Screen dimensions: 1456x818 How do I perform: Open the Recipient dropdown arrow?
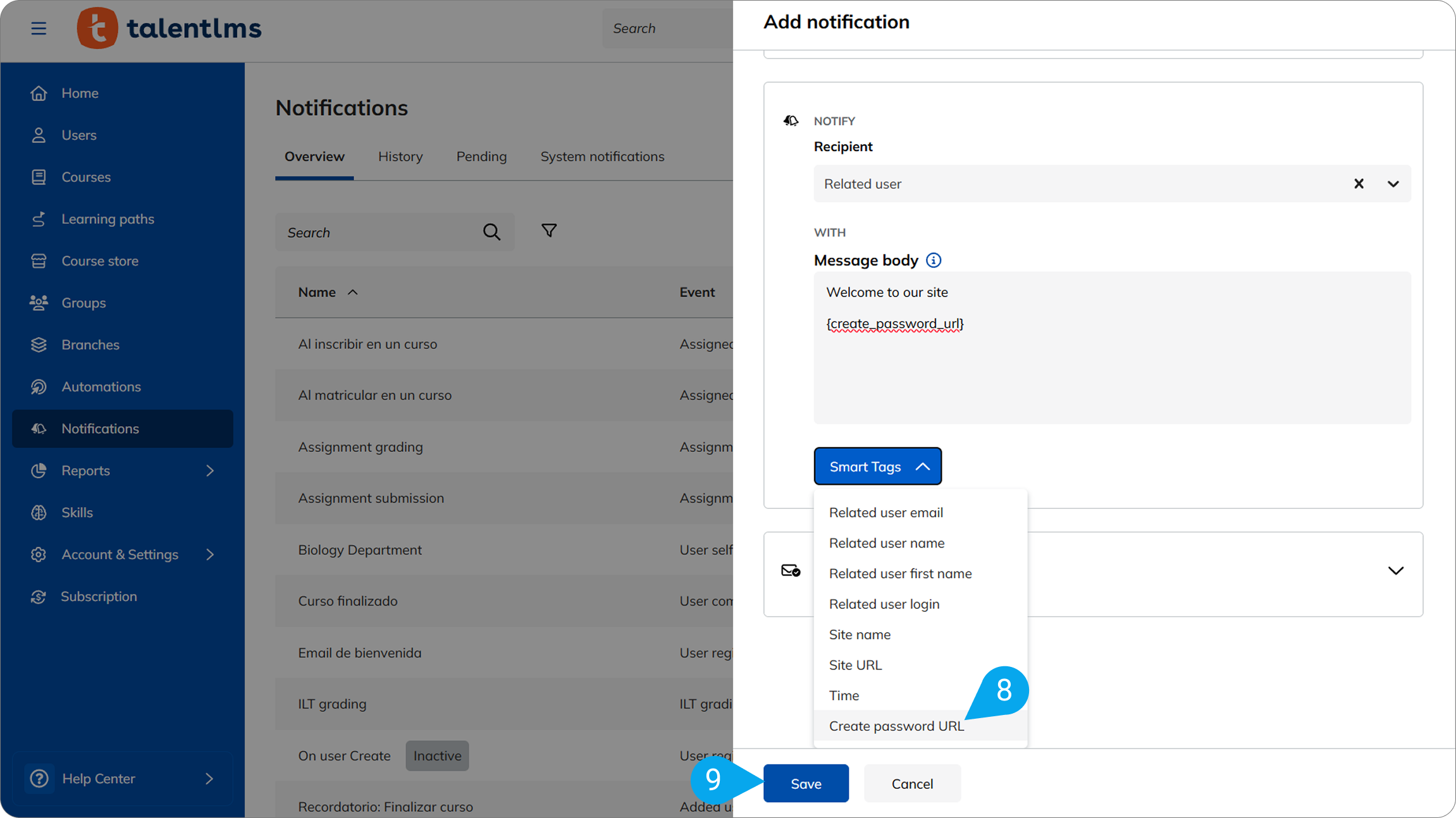[x=1393, y=184]
